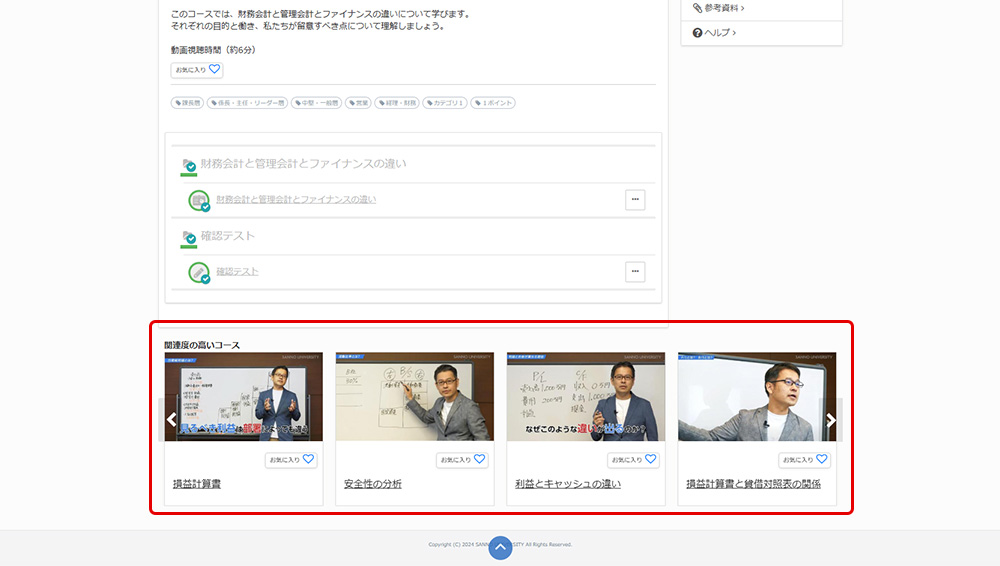Viewport: 1000px width, 566px height.
Task: Favorite the 損益計算書と貸借対照表の関係 course
Action: (805, 459)
